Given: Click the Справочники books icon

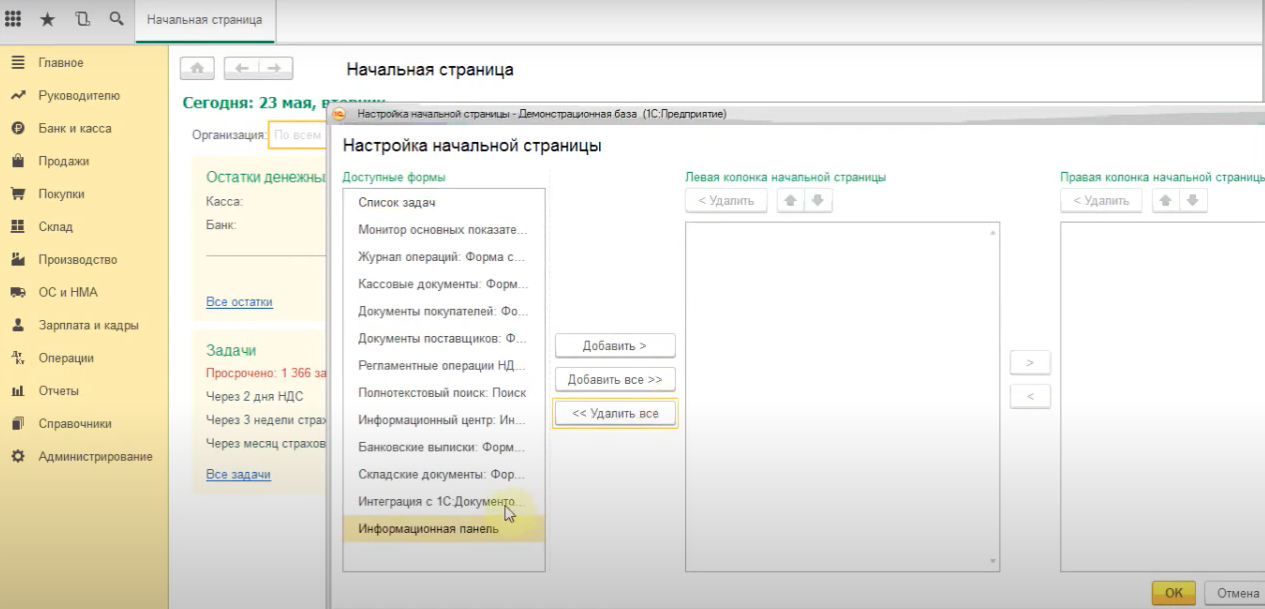Looking at the screenshot, I should click(17, 424).
